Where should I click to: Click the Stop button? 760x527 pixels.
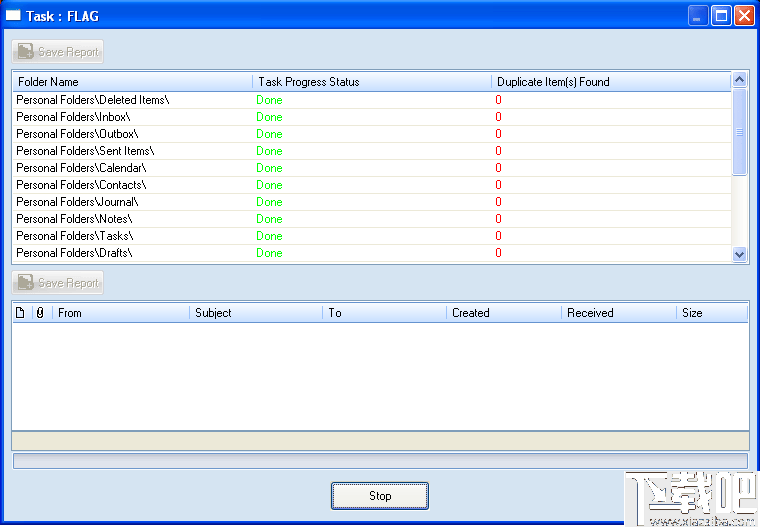(380, 495)
